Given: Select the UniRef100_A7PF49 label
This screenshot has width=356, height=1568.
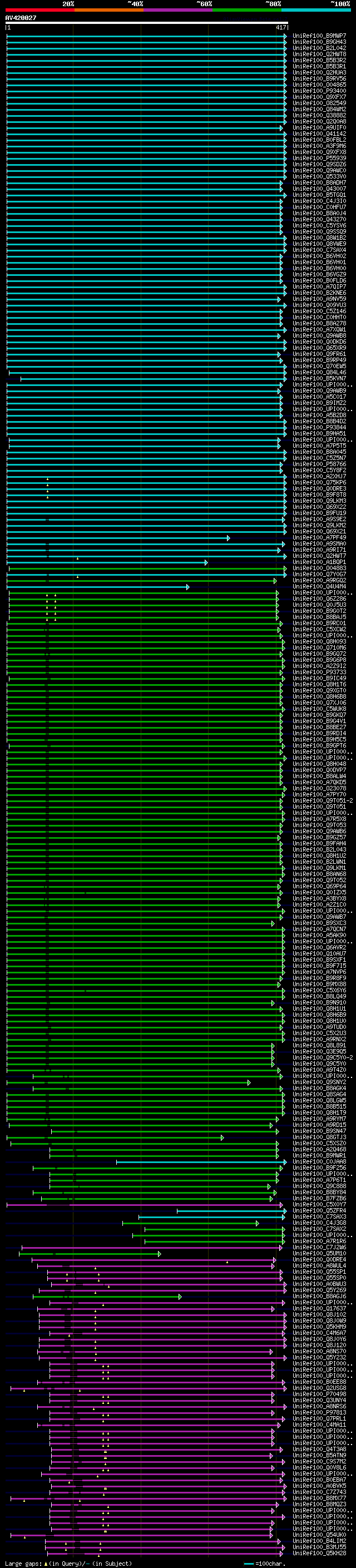Looking at the screenshot, I should point(319,537).
